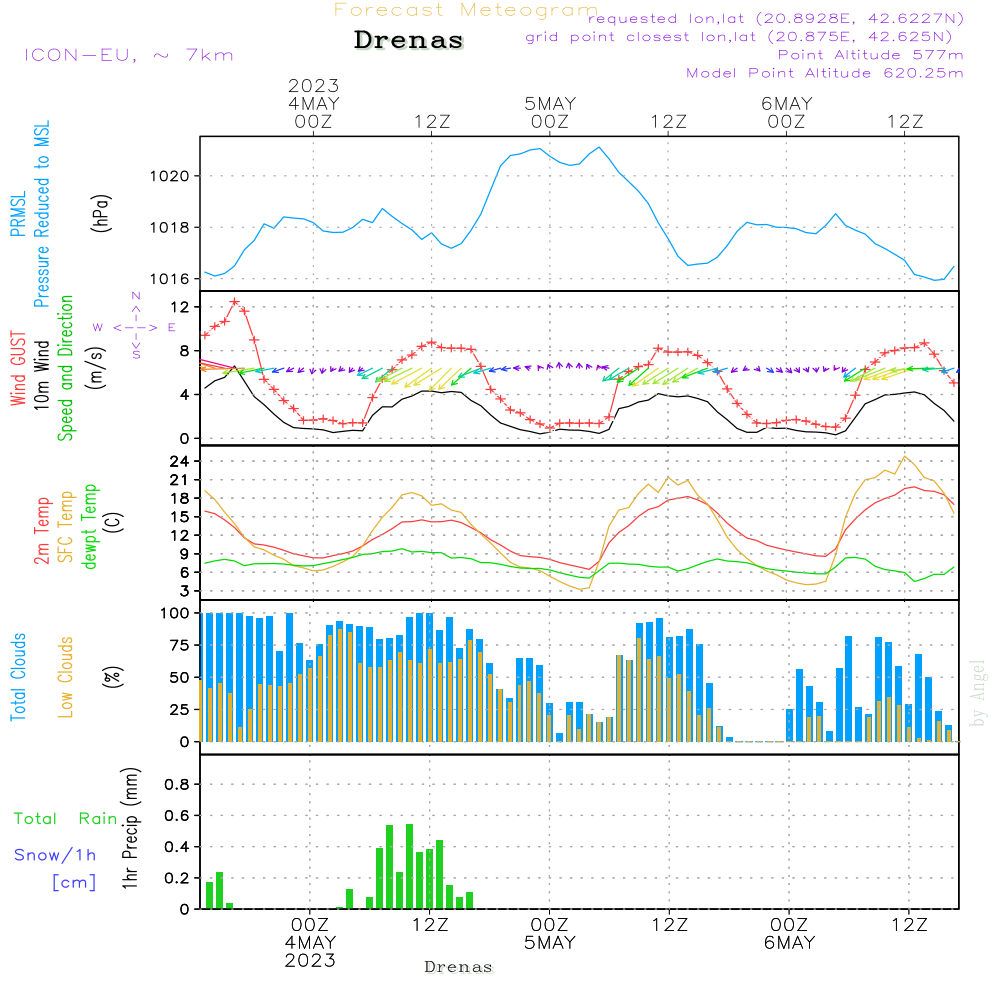Click the 100 value on cloud axis
Image resolution: width=1000 pixels, height=1000 pixels.
[x=175, y=613]
